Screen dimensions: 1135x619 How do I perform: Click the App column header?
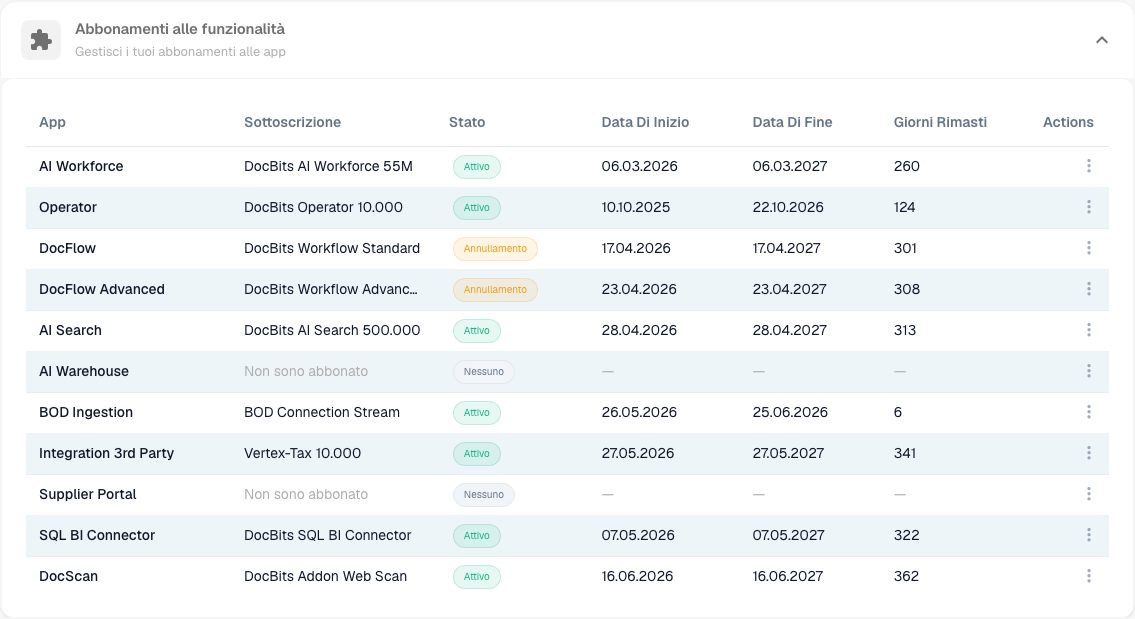point(52,122)
